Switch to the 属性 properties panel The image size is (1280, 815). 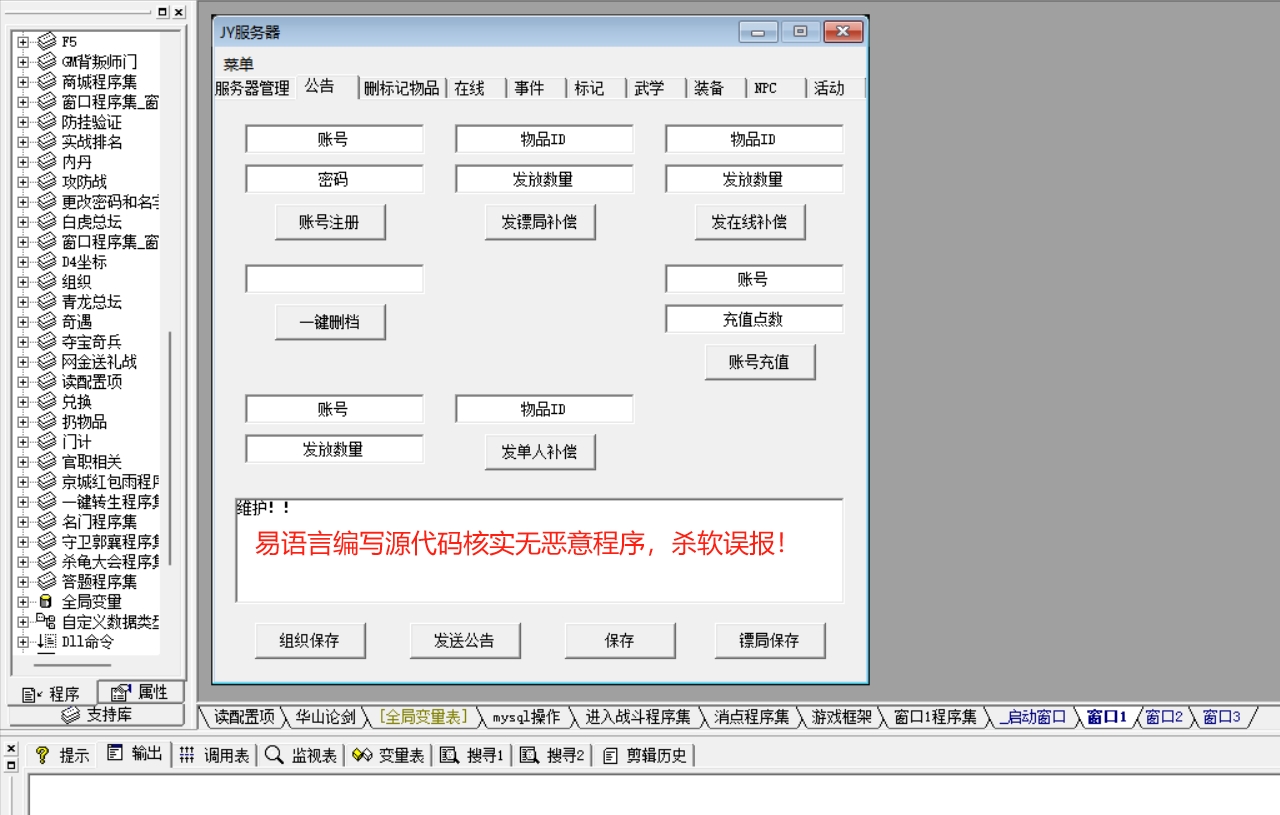139,692
